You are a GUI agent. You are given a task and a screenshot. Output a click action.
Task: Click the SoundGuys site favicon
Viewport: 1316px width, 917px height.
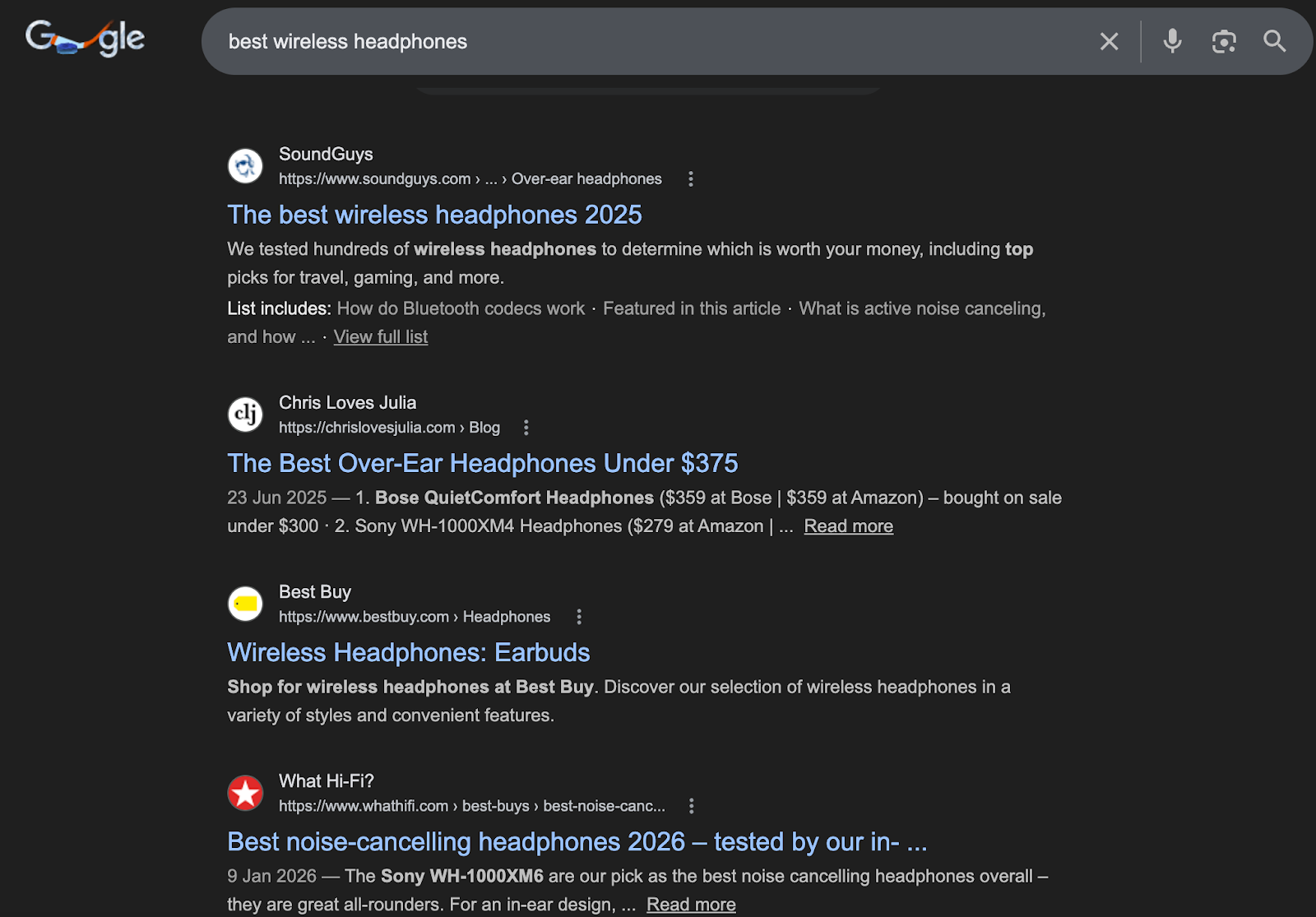click(x=244, y=165)
